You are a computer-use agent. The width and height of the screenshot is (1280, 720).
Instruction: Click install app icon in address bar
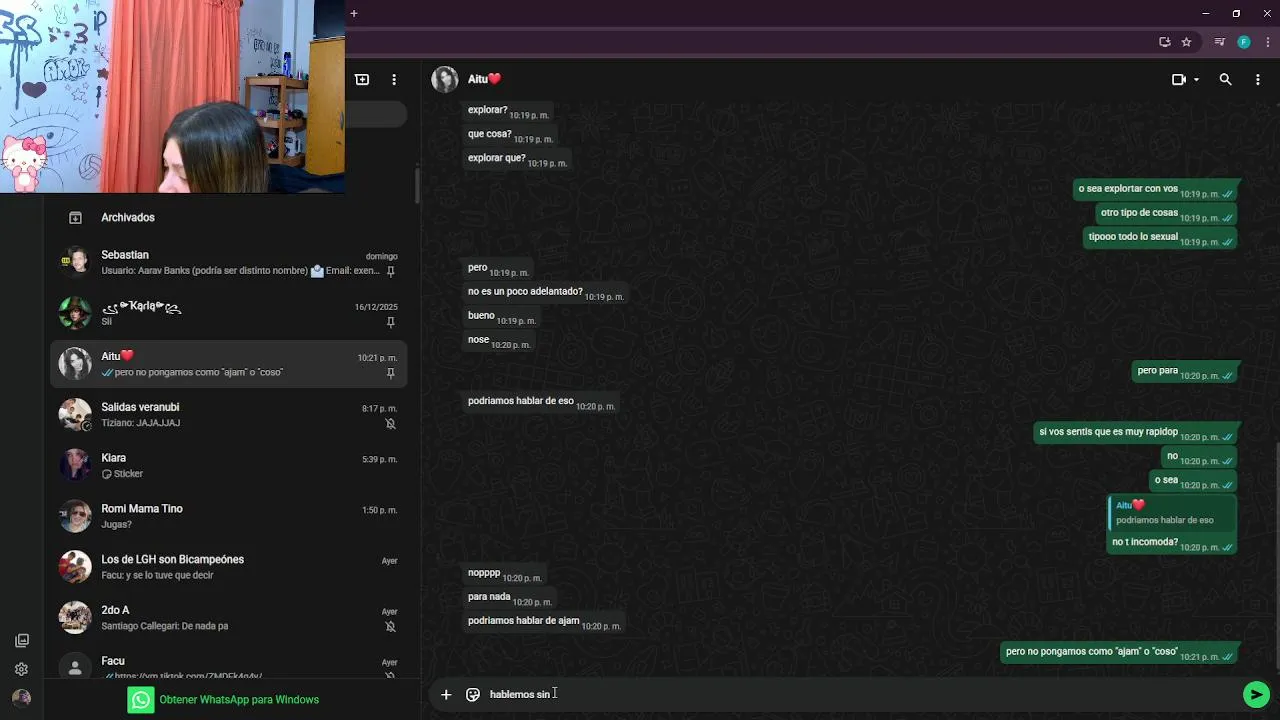tap(1165, 42)
